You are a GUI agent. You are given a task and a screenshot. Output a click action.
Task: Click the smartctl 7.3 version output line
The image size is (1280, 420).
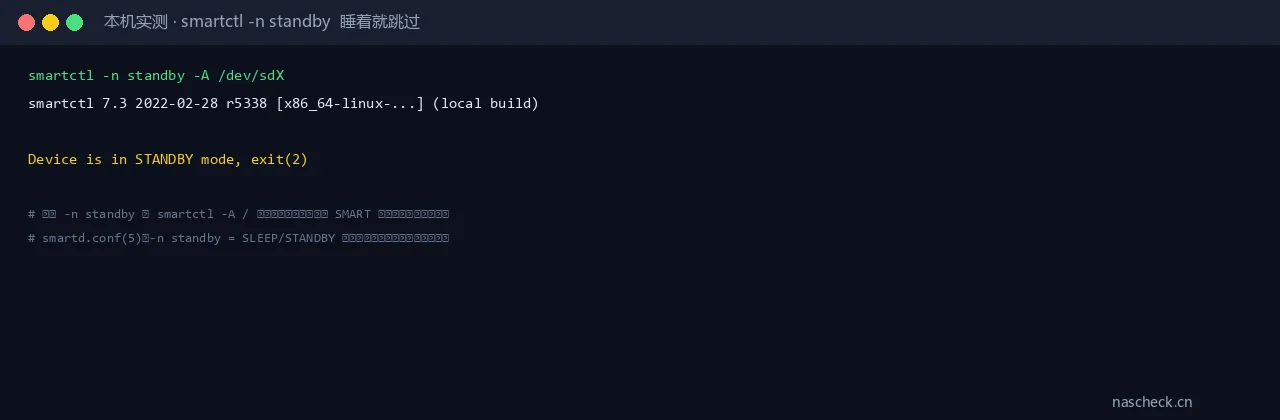point(283,104)
